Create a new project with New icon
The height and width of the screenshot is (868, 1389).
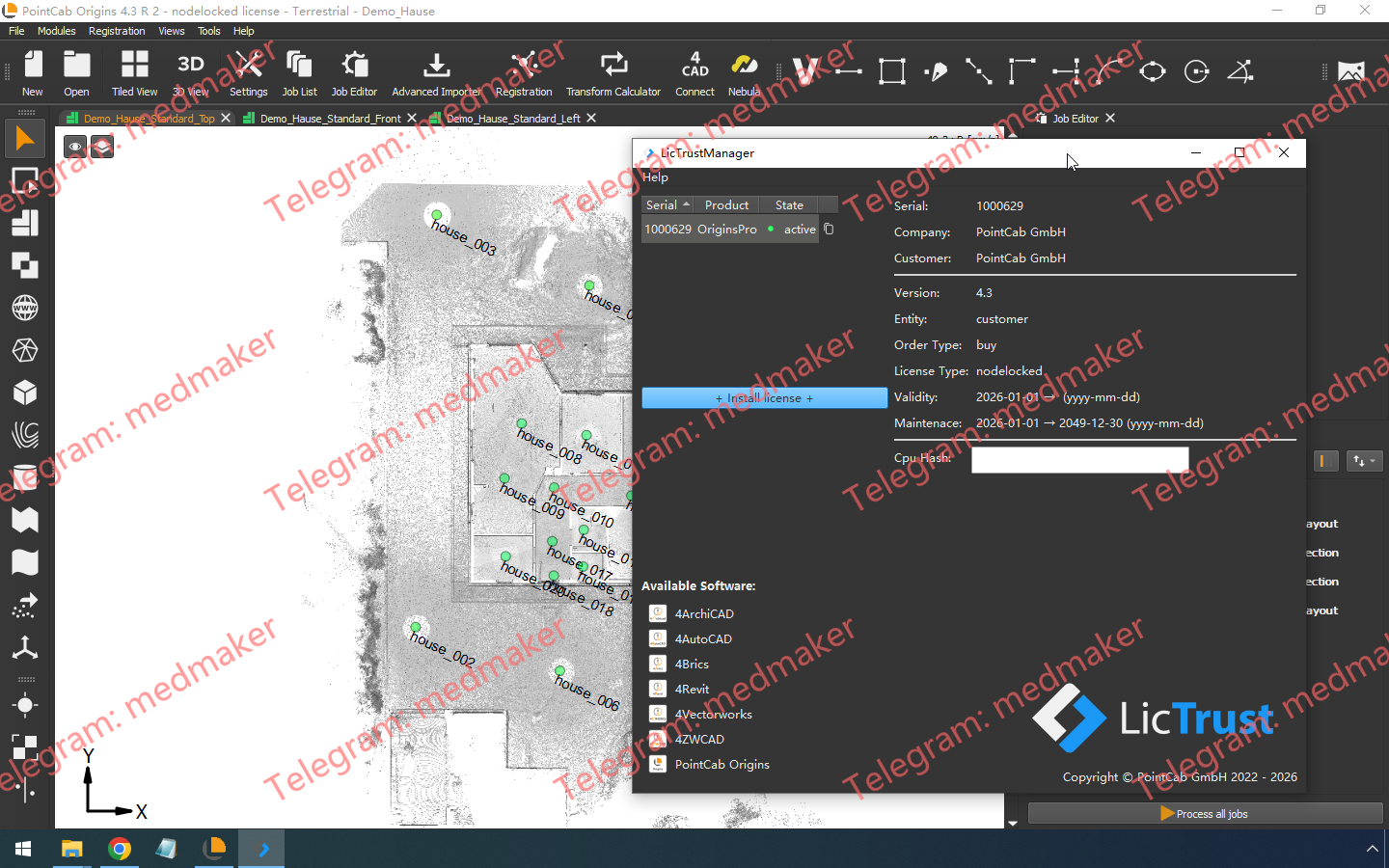coord(33,73)
